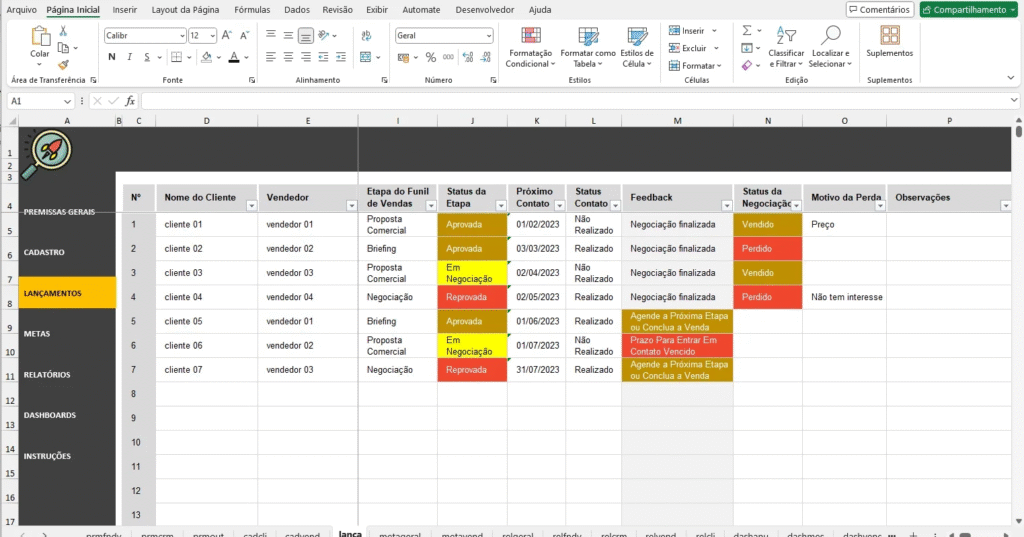Screen dimensions: 1024x537
Task: Click the percent style icon
Action: pos(431,57)
